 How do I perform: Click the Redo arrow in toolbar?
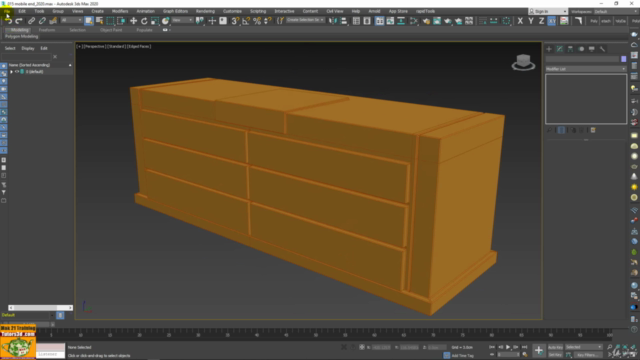(19, 21)
